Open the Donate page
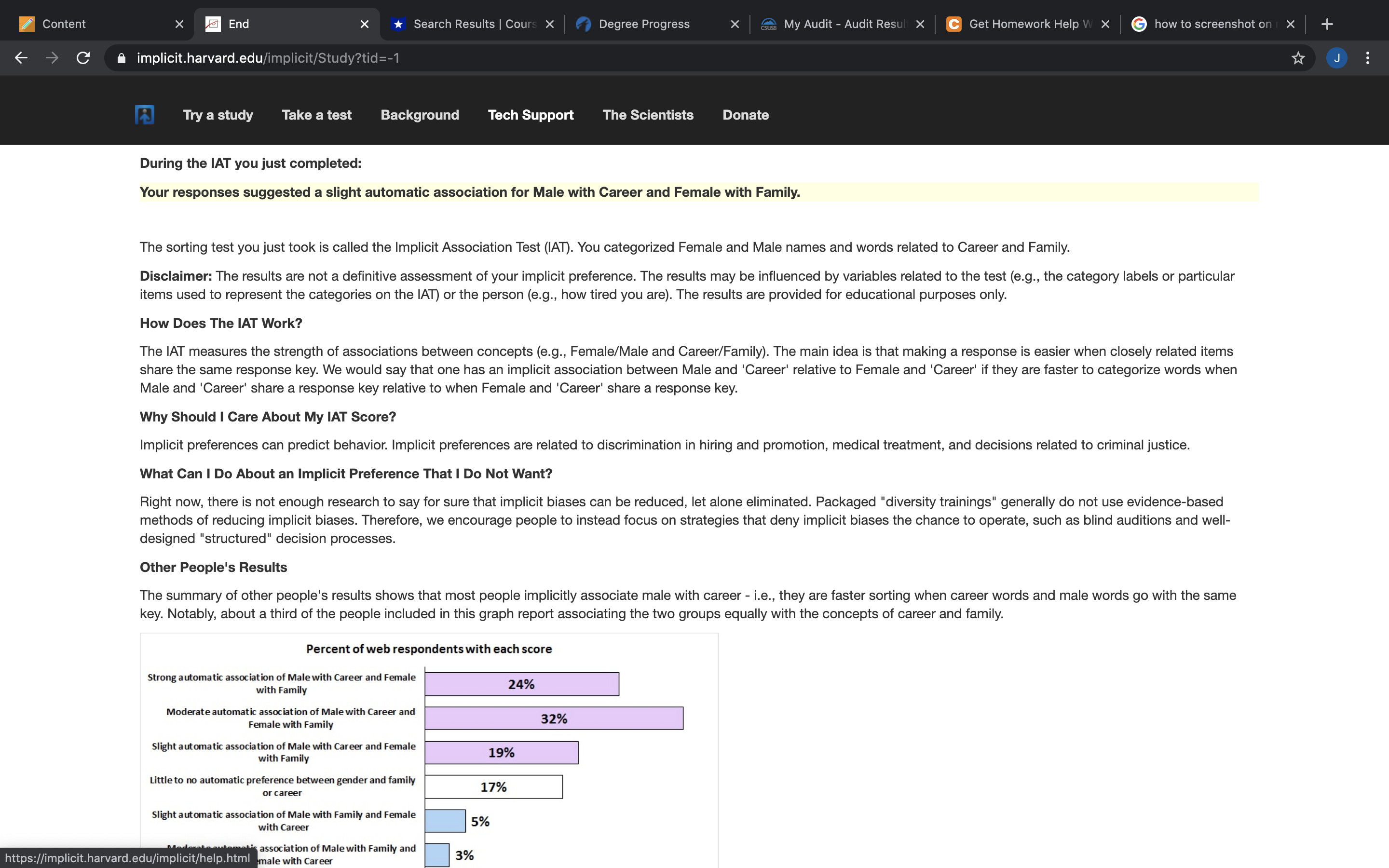 (x=745, y=115)
